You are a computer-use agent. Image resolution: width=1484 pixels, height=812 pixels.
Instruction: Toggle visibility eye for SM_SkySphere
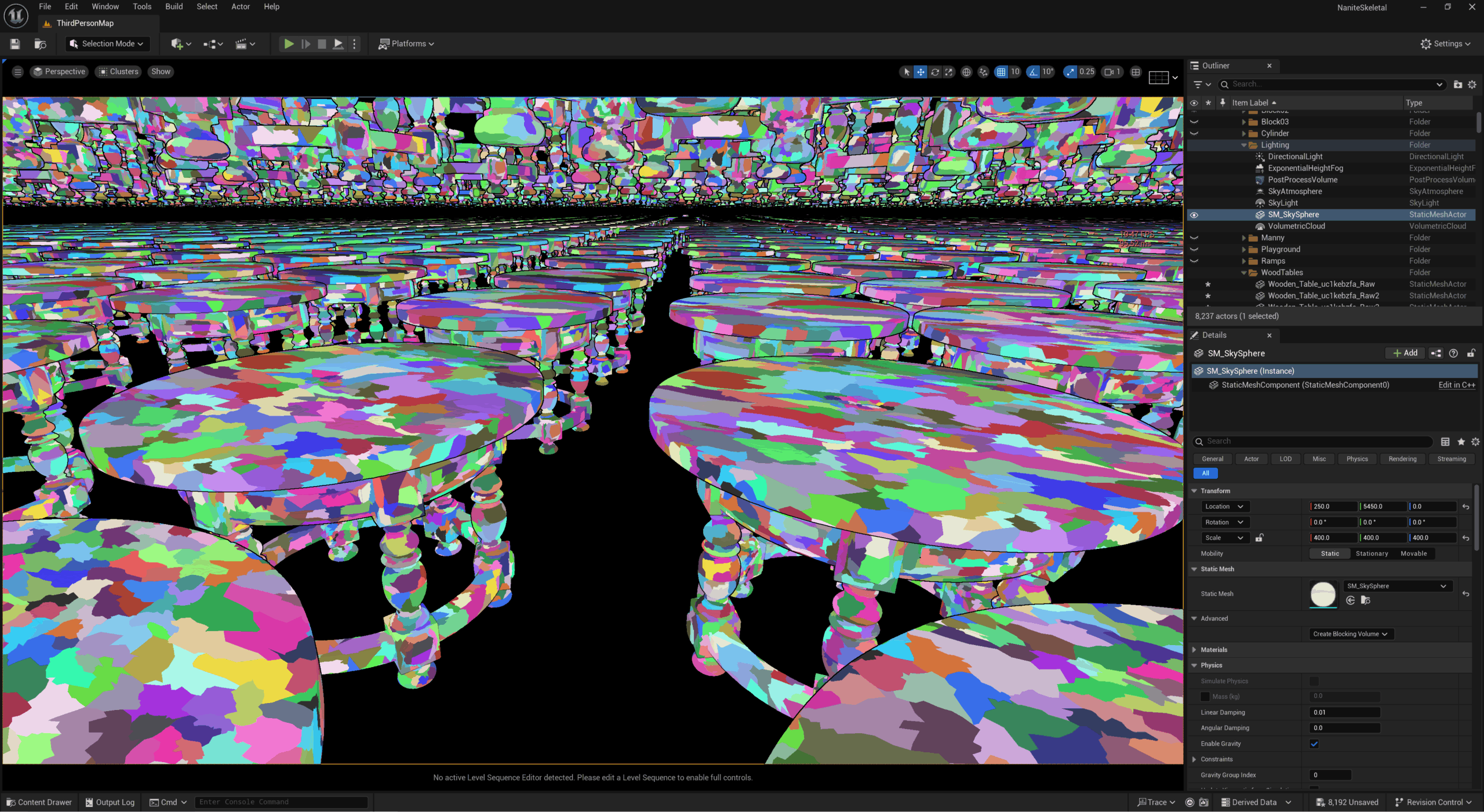(1194, 214)
